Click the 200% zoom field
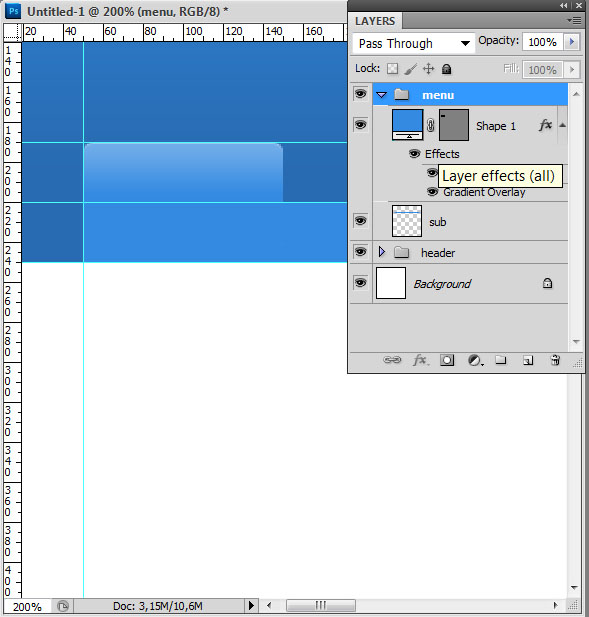Image resolution: width=589 pixels, height=617 pixels. [27, 606]
